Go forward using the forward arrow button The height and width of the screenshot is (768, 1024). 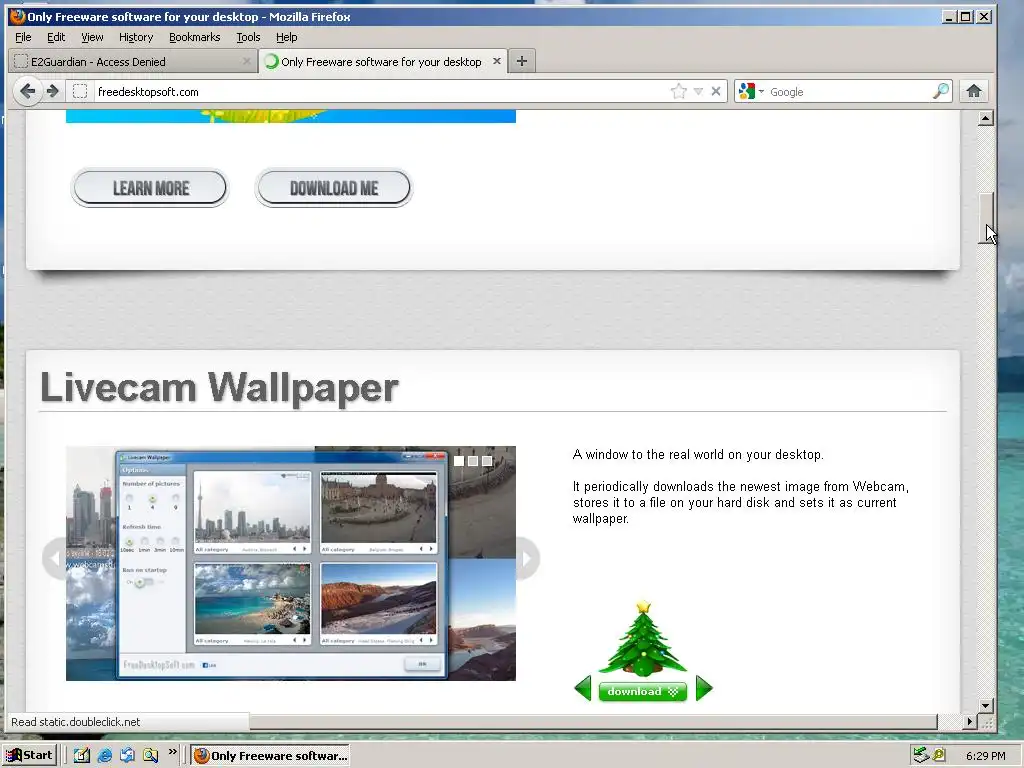54,91
